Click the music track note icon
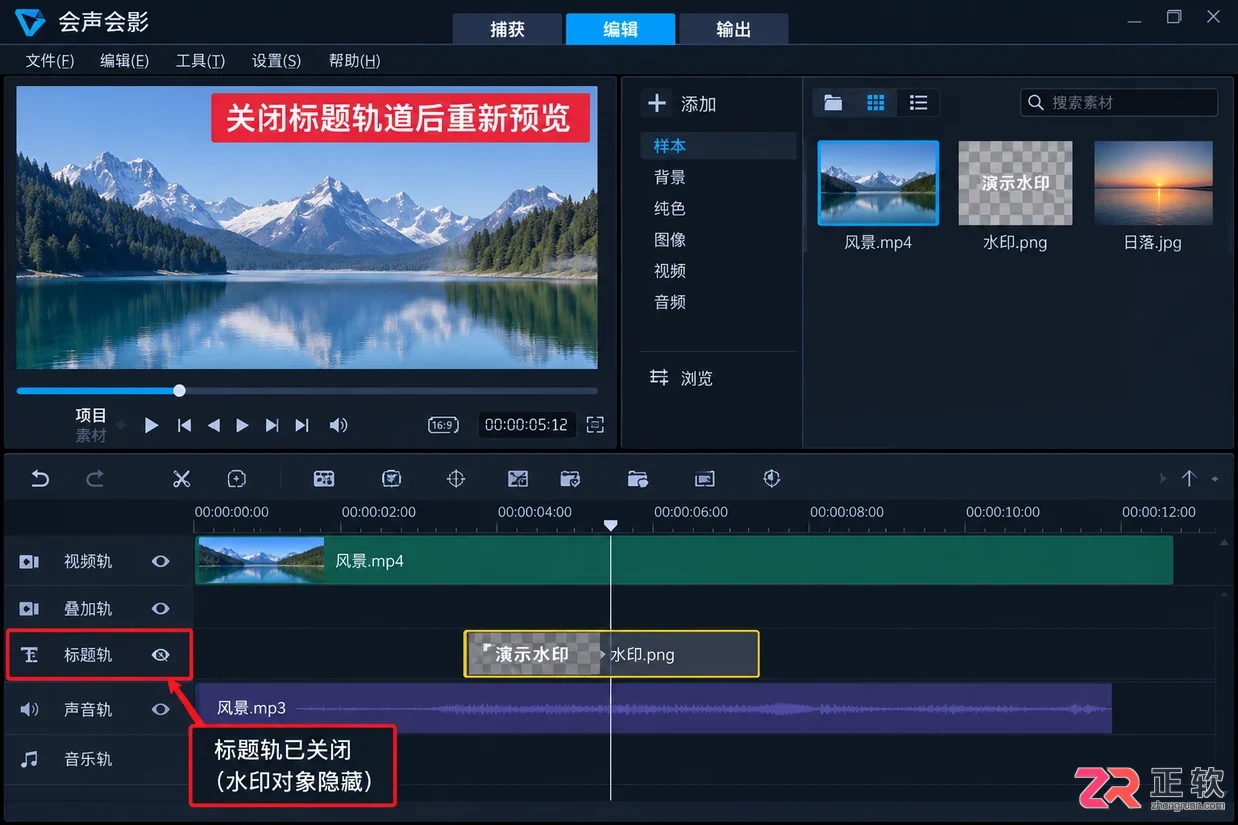The width and height of the screenshot is (1238, 825). point(30,759)
